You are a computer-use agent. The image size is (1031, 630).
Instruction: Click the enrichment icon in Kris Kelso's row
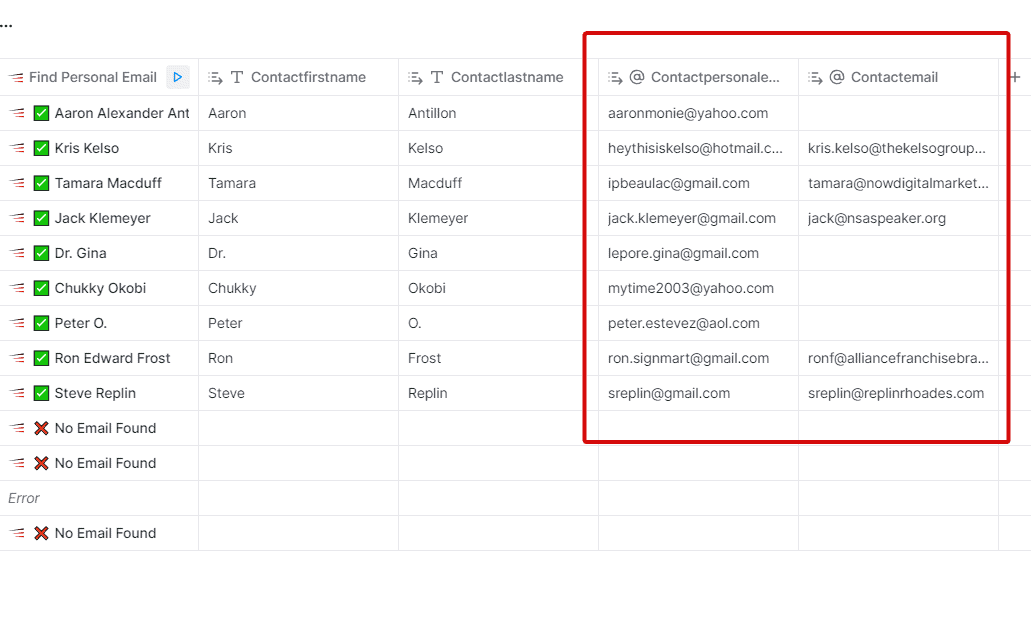[17, 148]
